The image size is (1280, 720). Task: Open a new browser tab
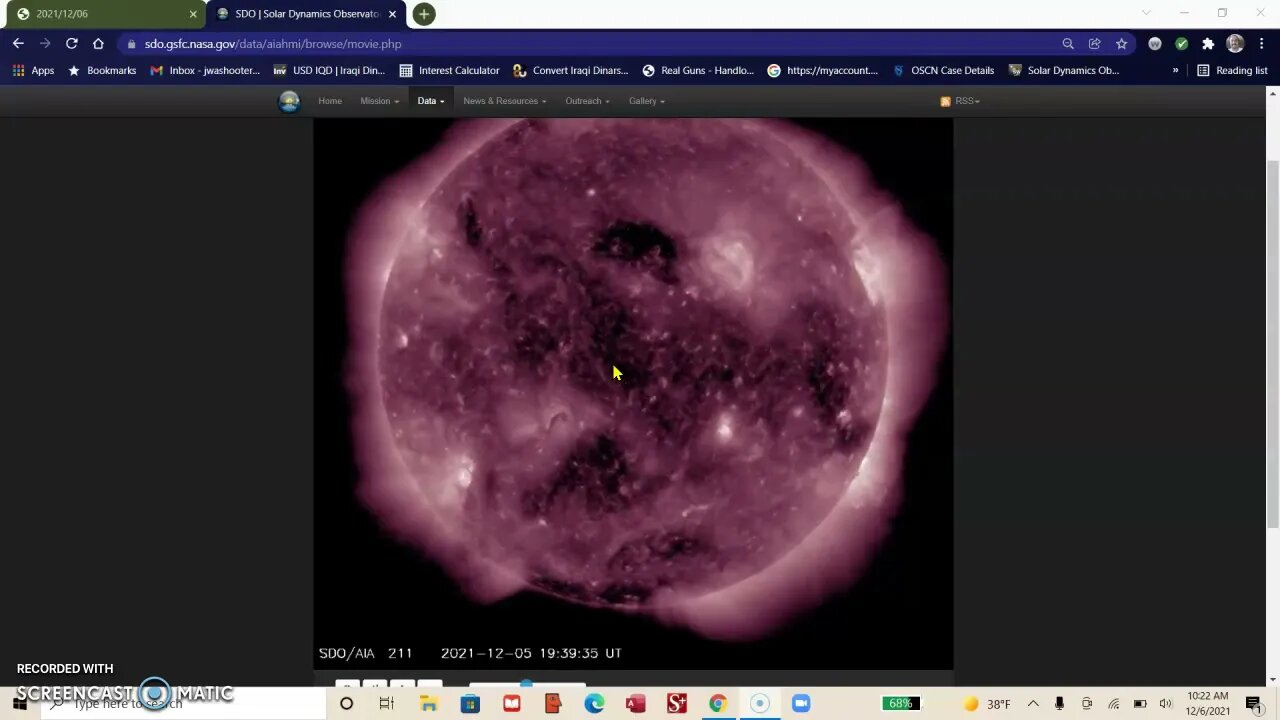click(424, 14)
